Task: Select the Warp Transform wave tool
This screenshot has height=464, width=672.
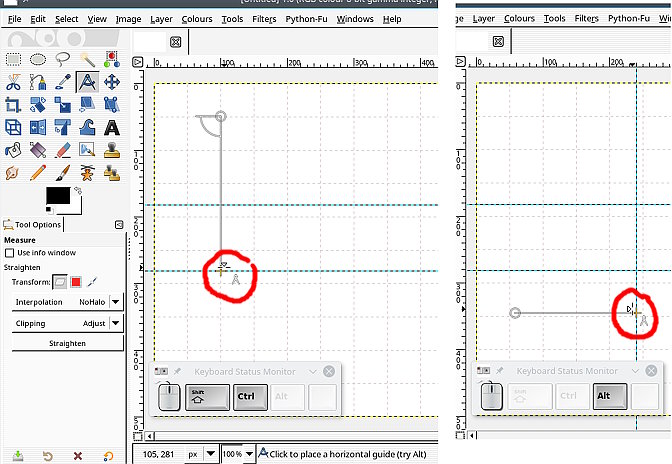Action: pos(87,127)
